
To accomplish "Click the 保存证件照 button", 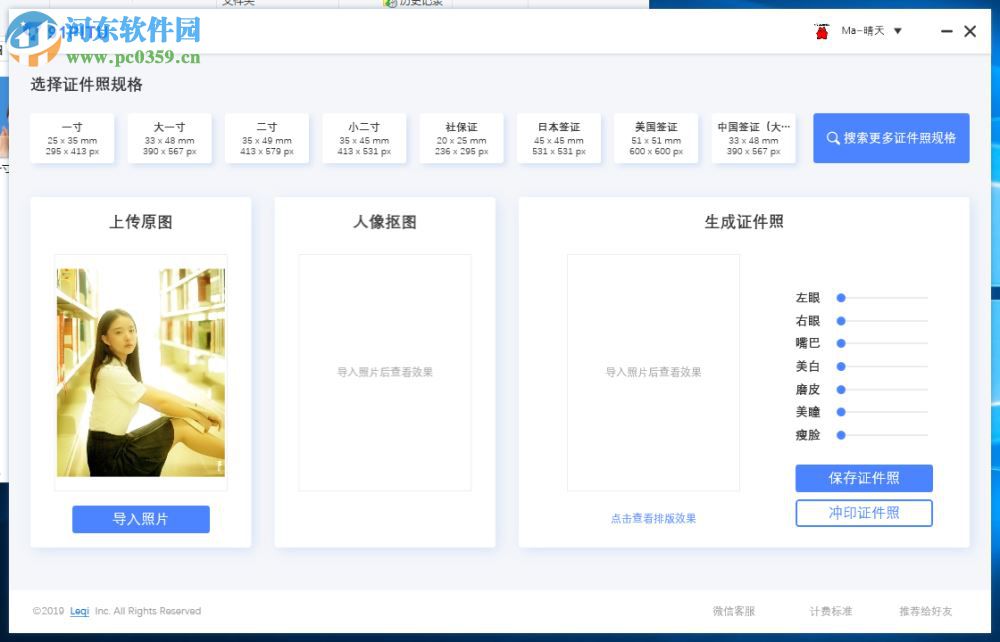I will [863, 478].
